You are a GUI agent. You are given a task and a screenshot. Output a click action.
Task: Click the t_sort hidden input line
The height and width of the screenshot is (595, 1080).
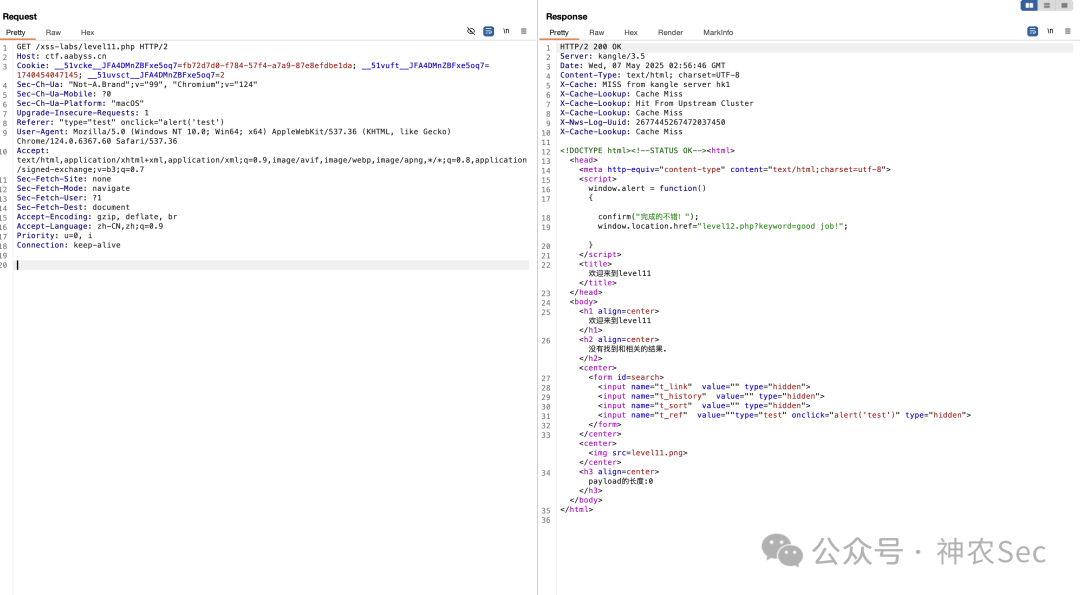pyautogui.click(x=704, y=406)
